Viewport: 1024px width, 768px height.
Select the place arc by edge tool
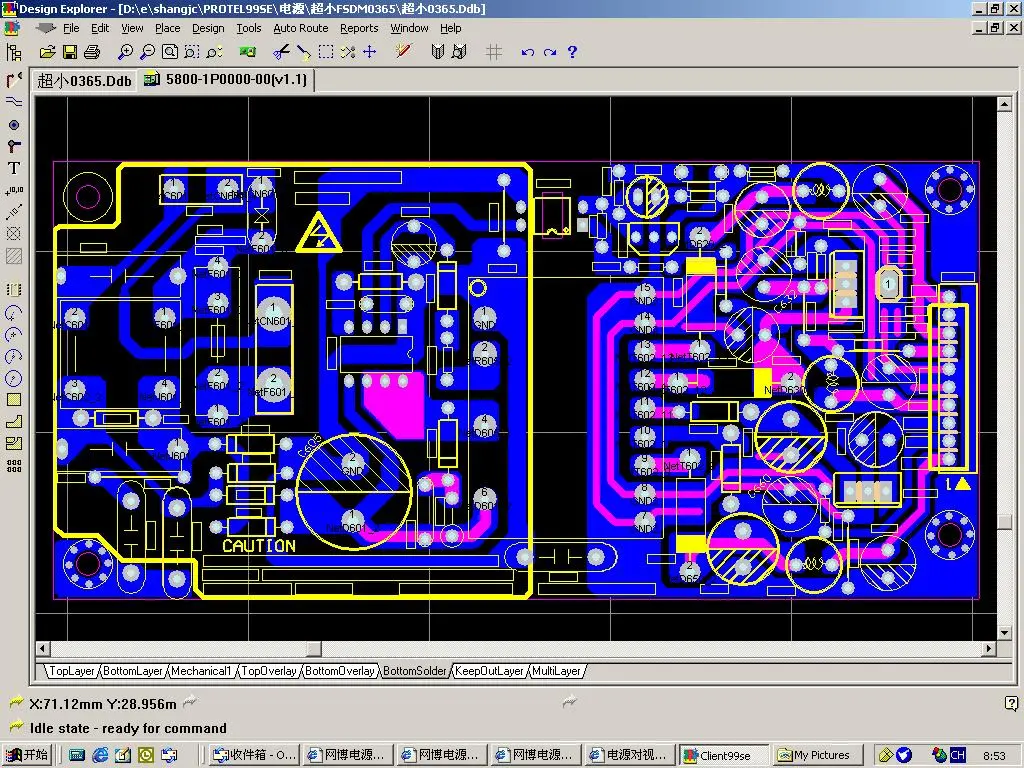point(14,313)
